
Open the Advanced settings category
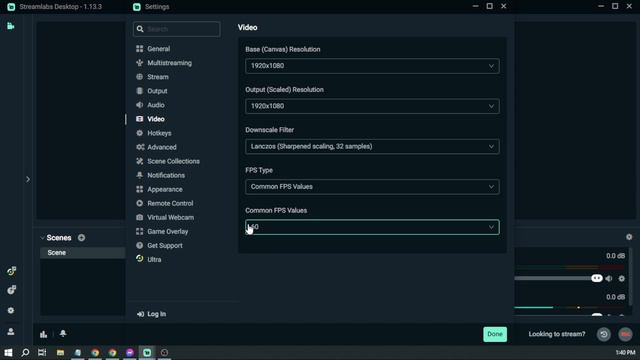click(x=156, y=147)
